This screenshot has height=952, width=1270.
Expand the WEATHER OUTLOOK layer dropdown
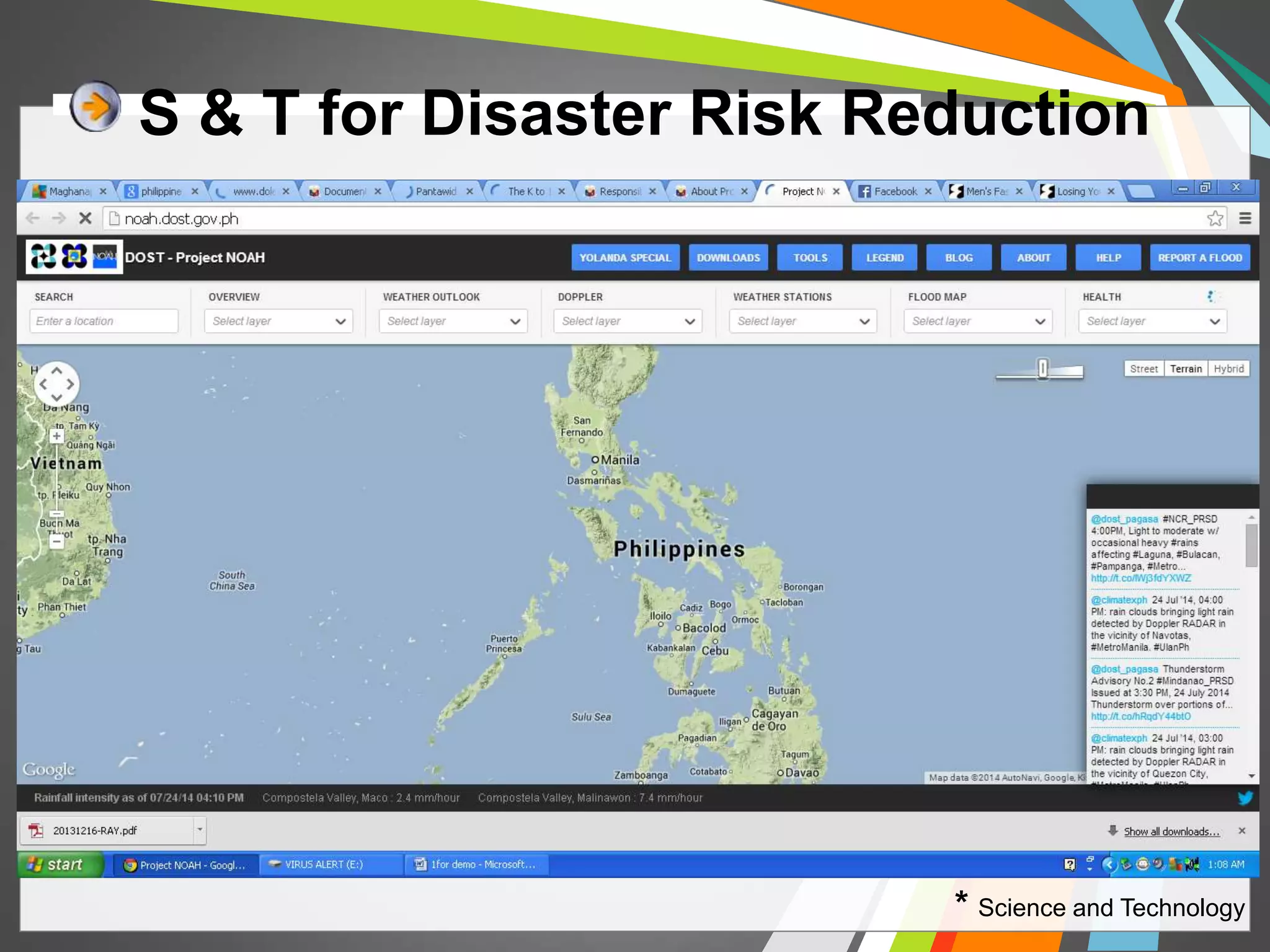tap(453, 321)
